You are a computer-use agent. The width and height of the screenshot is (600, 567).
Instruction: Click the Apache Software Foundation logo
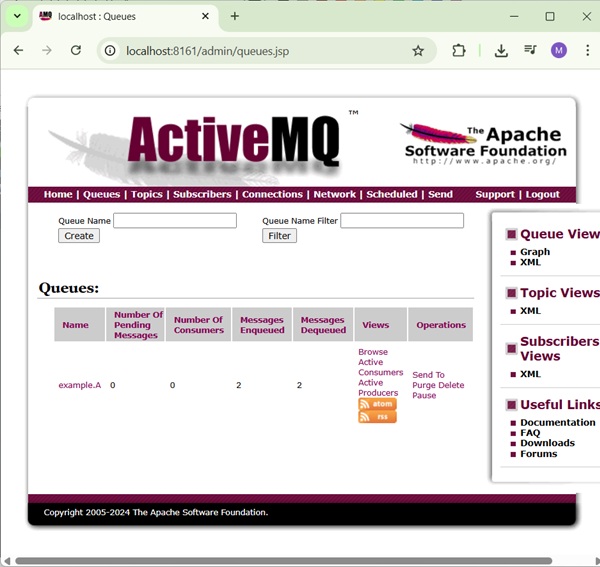pos(484,144)
